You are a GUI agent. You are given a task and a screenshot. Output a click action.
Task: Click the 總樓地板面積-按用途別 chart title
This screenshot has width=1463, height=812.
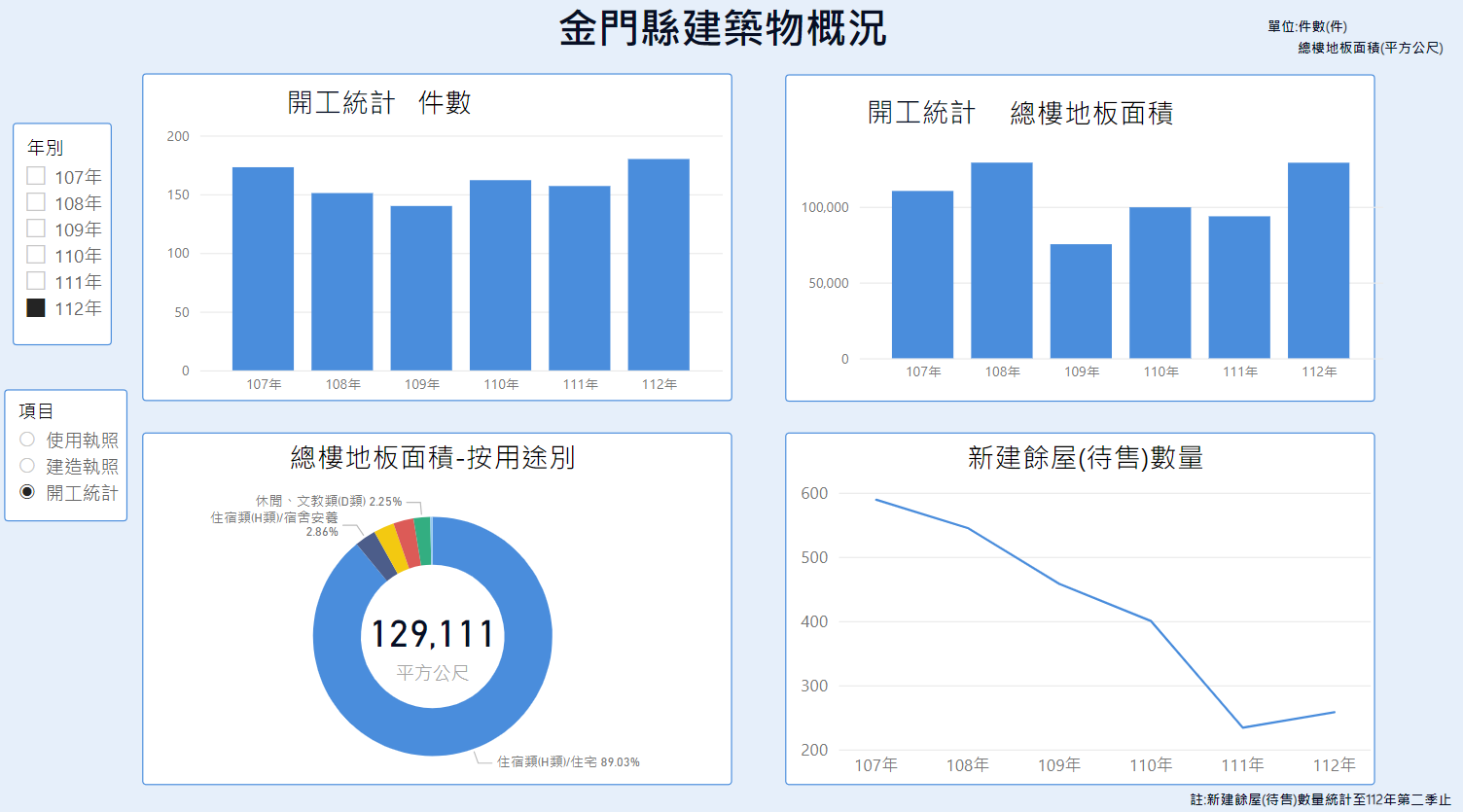point(433,457)
